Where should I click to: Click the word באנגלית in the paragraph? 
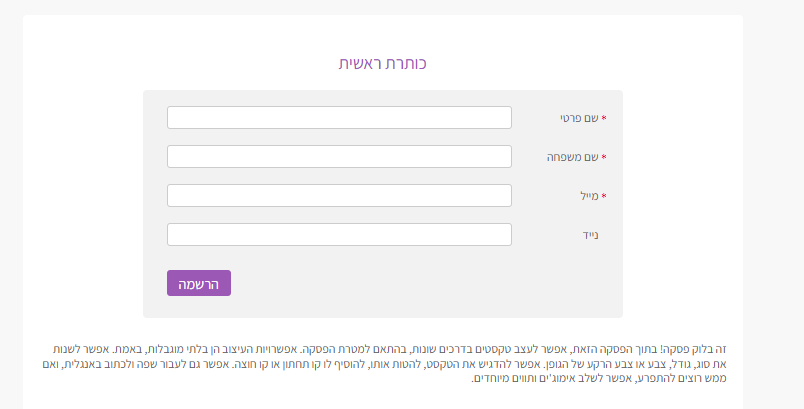(x=85, y=364)
